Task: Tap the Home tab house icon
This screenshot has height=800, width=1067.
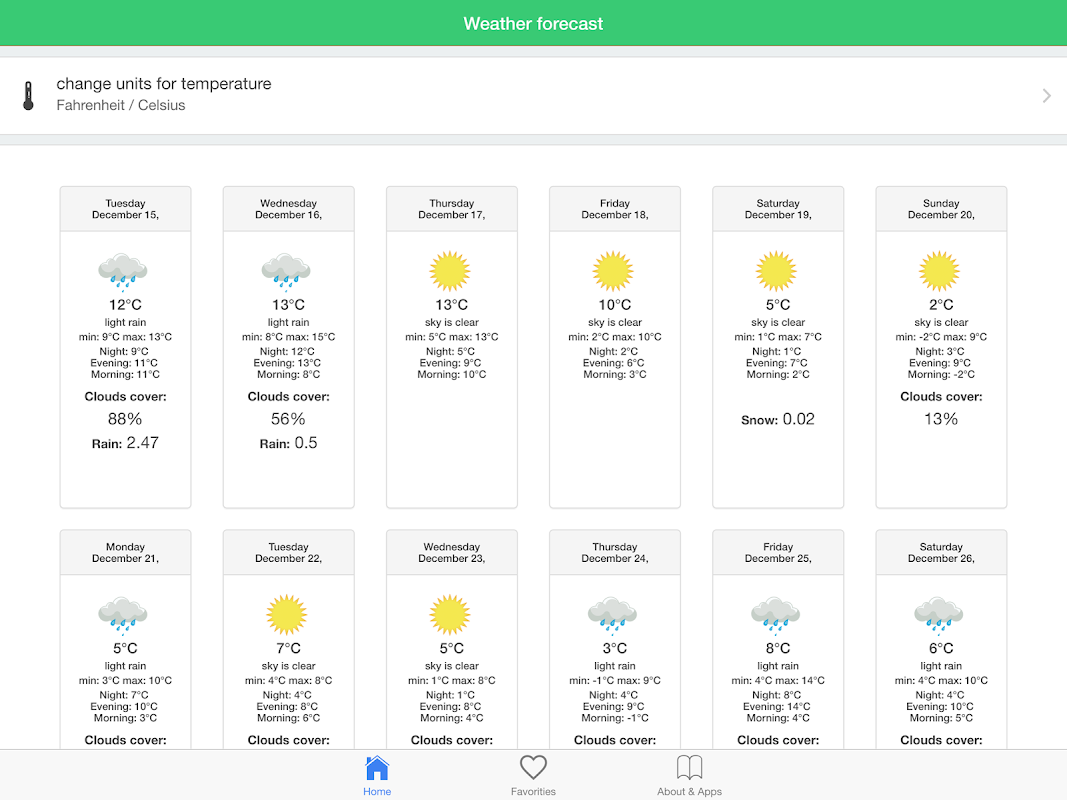Action: 377,768
